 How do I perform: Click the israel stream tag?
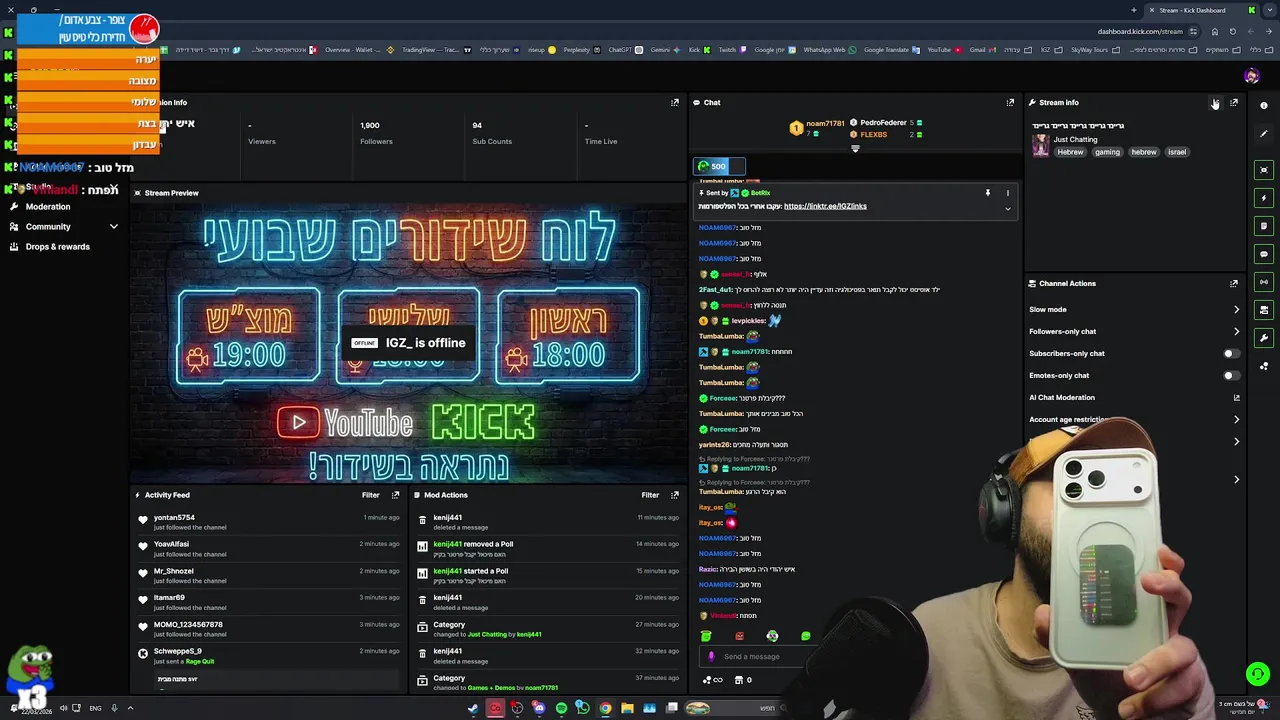click(x=1177, y=152)
